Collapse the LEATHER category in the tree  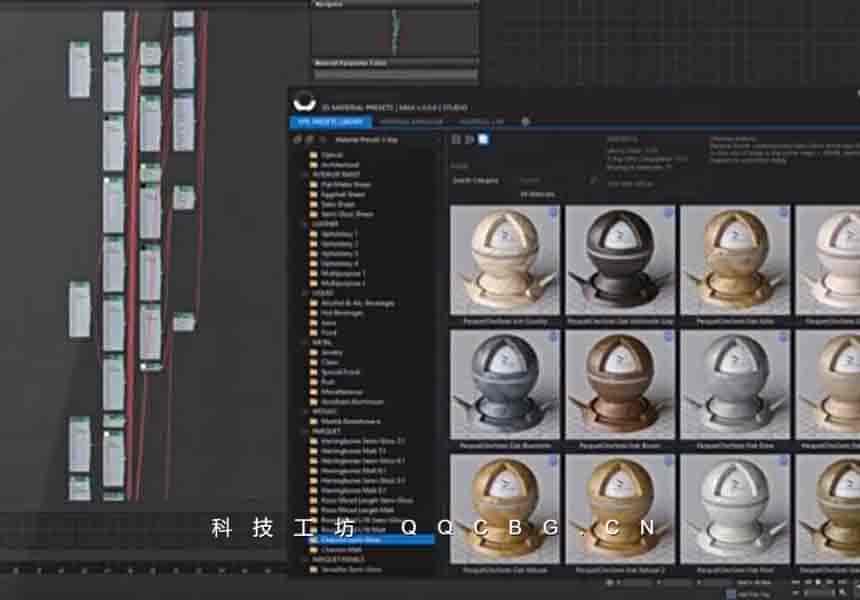click(x=304, y=224)
